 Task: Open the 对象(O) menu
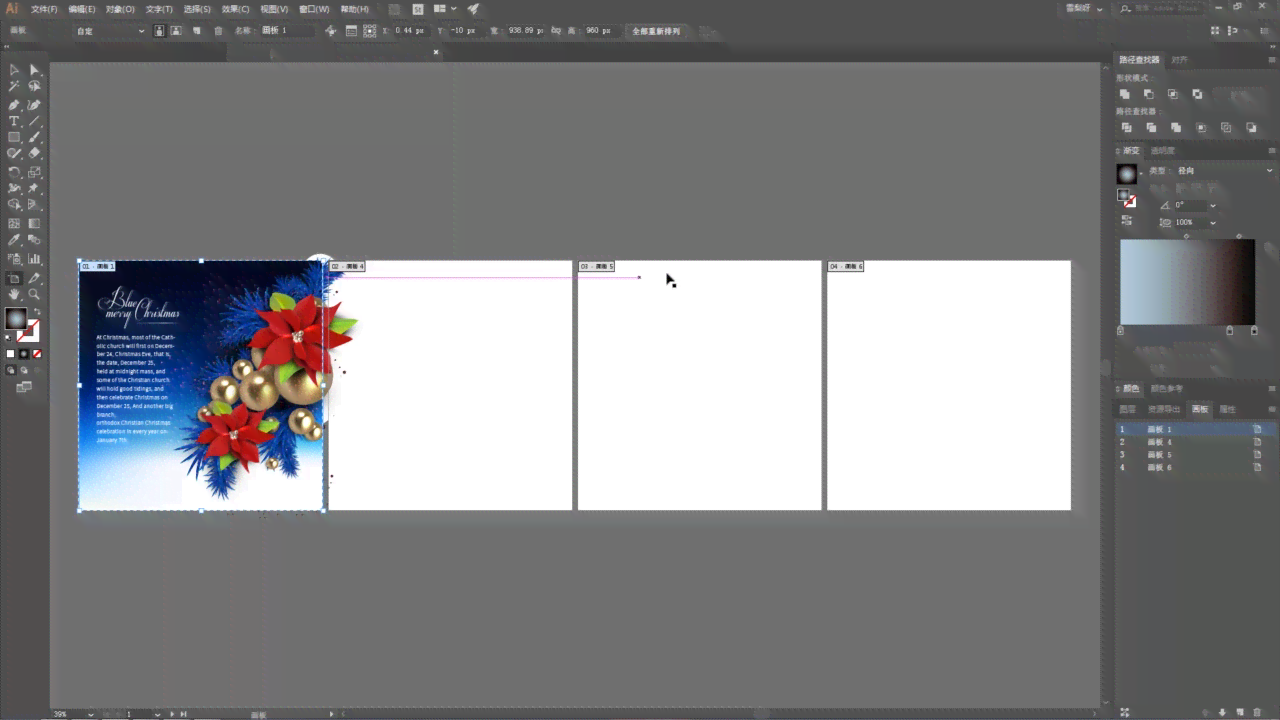[121, 9]
